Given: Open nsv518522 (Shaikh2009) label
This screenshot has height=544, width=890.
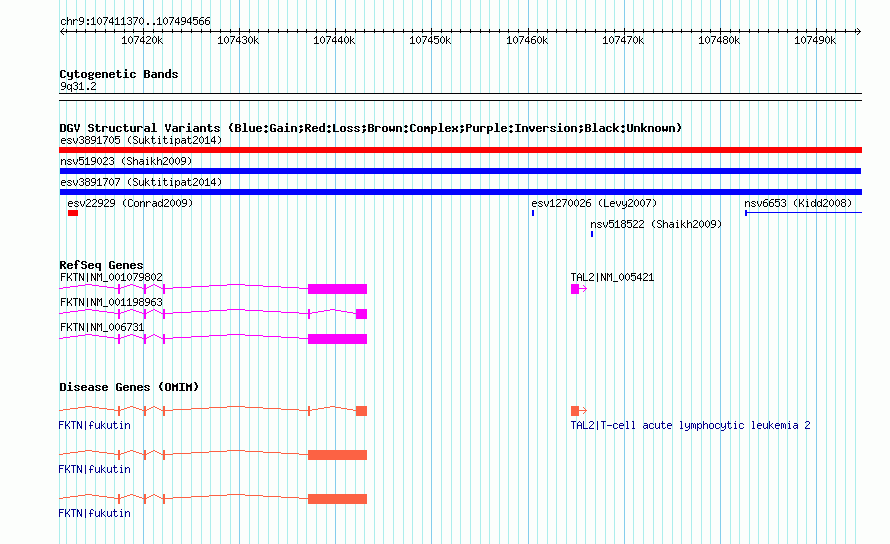Looking at the screenshot, I should coord(656,224).
